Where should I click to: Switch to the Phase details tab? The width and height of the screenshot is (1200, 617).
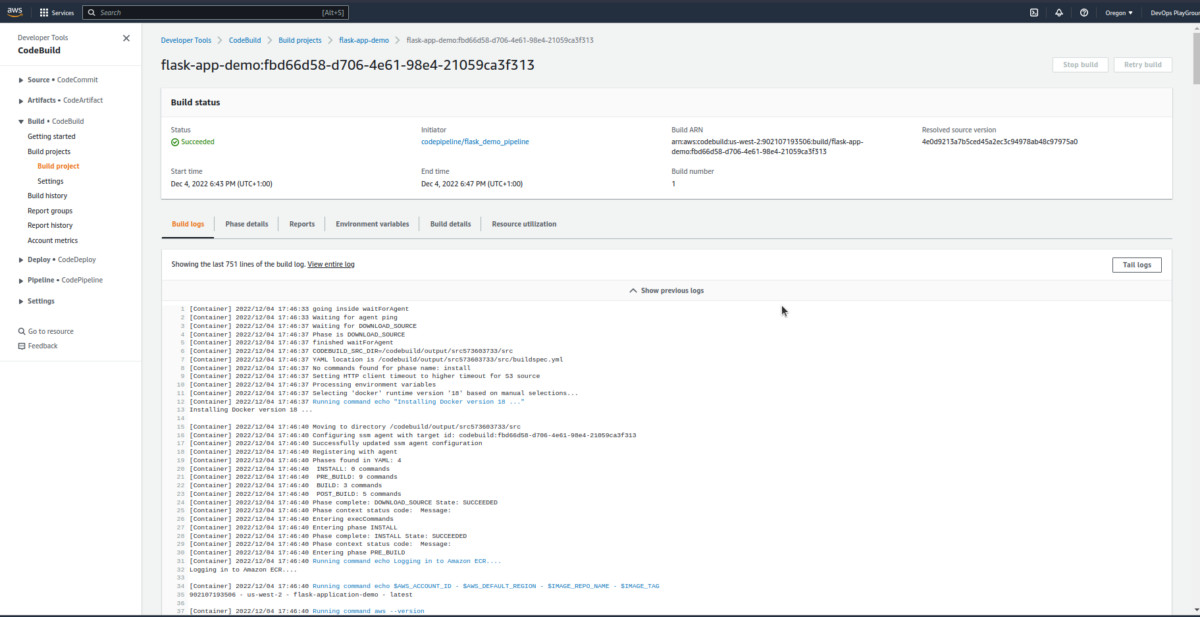[x=246, y=224]
